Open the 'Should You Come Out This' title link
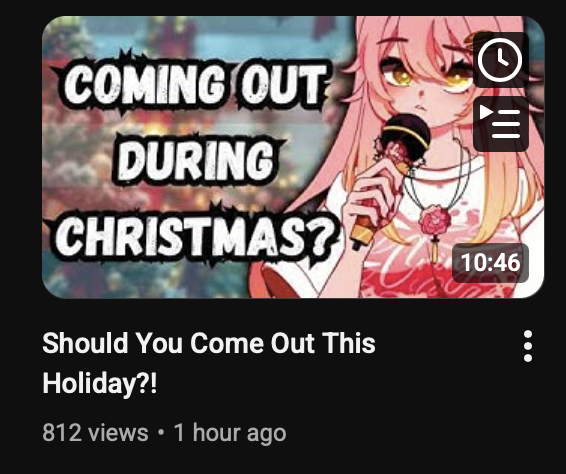Viewport: 566px width, 474px height. click(209, 343)
